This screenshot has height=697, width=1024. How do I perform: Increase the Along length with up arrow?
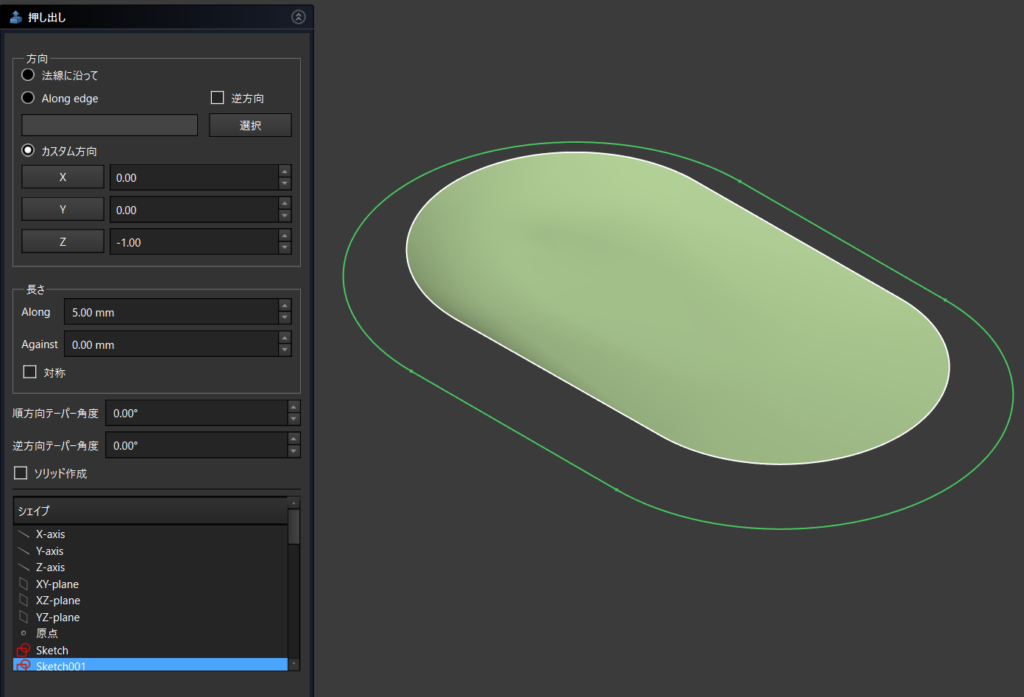point(285,306)
